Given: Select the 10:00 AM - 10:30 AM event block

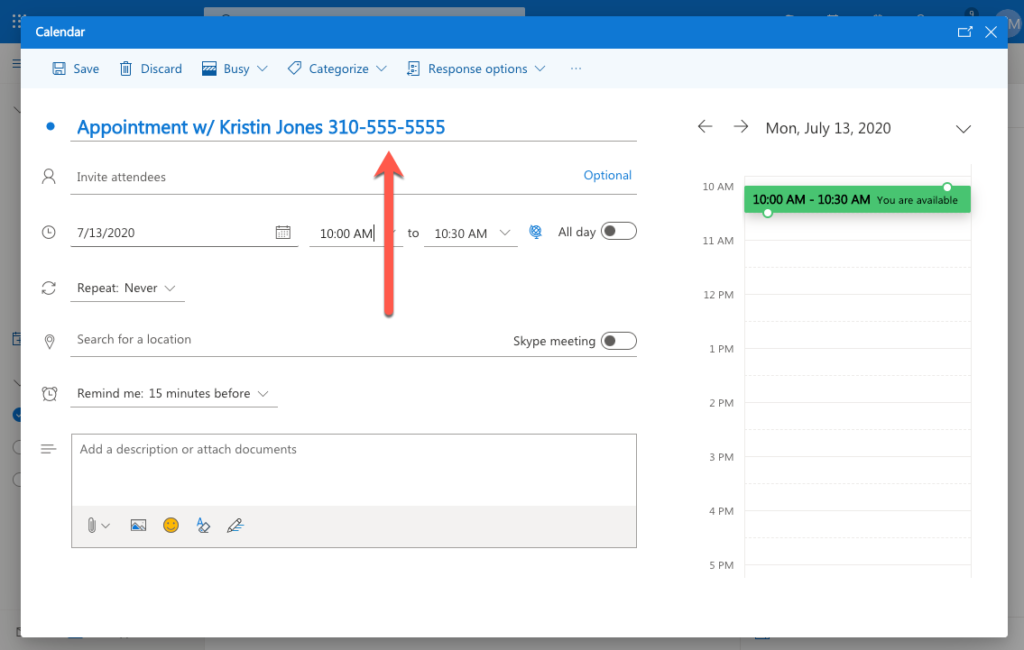Looking at the screenshot, I should (x=856, y=198).
